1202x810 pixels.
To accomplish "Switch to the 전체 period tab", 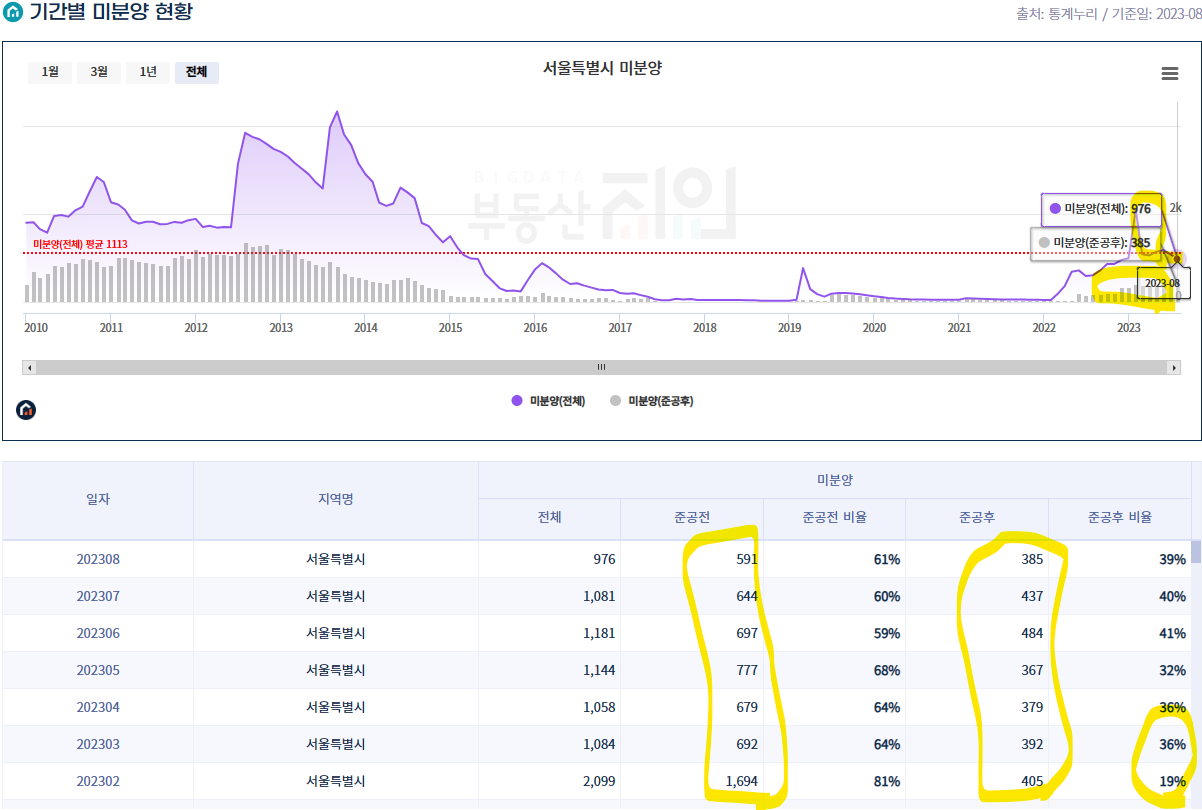I will [x=196, y=73].
